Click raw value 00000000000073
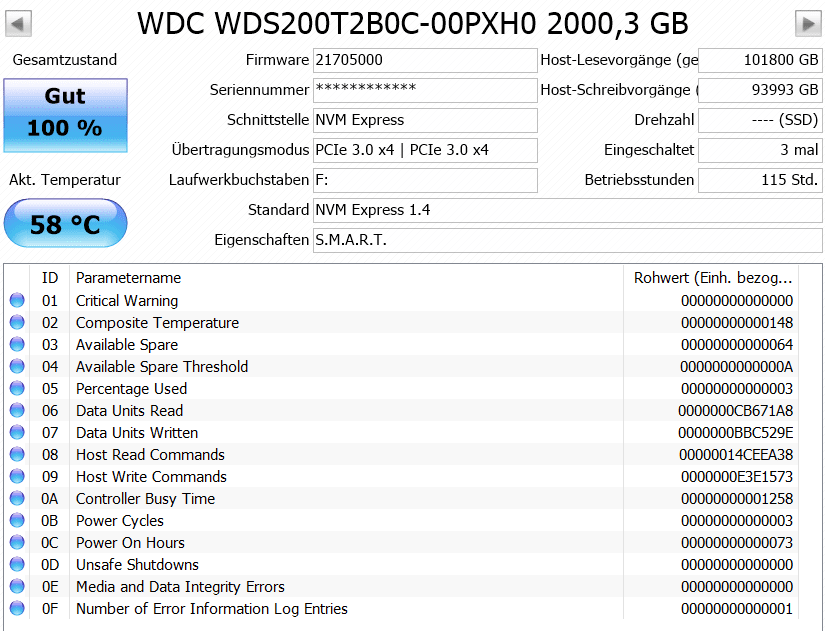Viewport: 825px width, 631px height. click(x=737, y=543)
